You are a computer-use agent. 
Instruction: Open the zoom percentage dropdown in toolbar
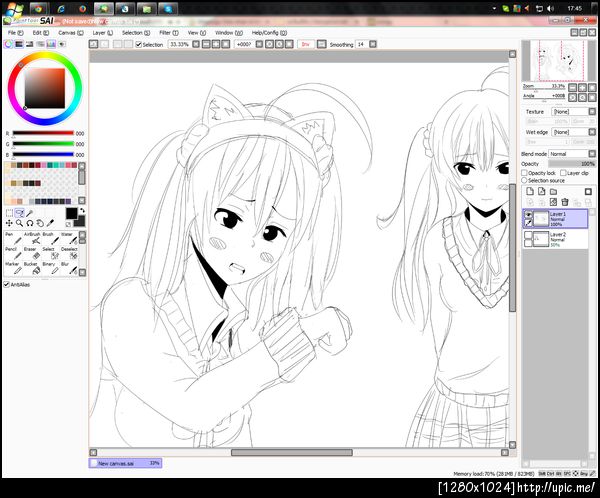coord(196,44)
